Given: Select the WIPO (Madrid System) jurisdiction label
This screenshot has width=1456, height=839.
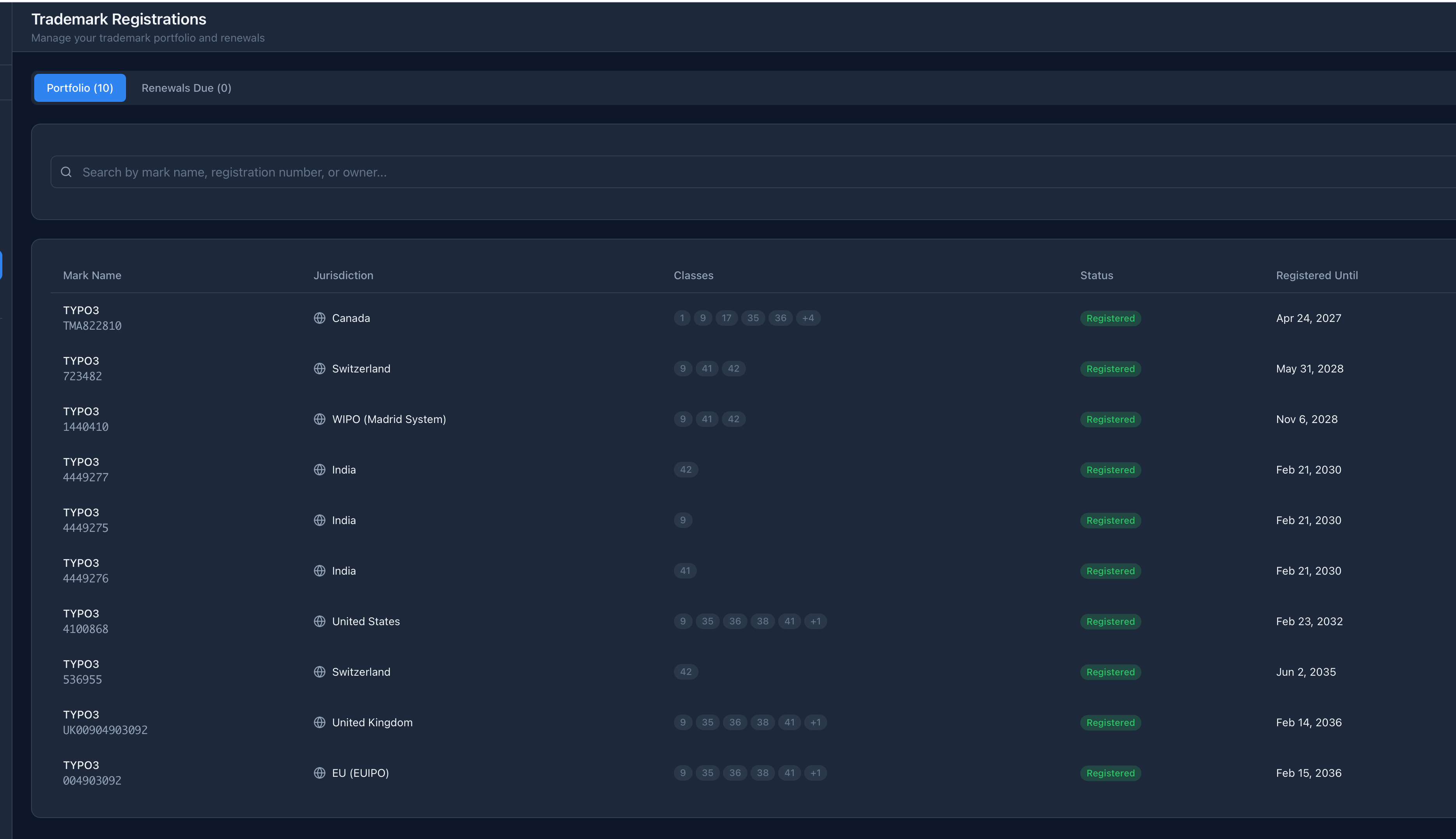Looking at the screenshot, I should 389,419.
